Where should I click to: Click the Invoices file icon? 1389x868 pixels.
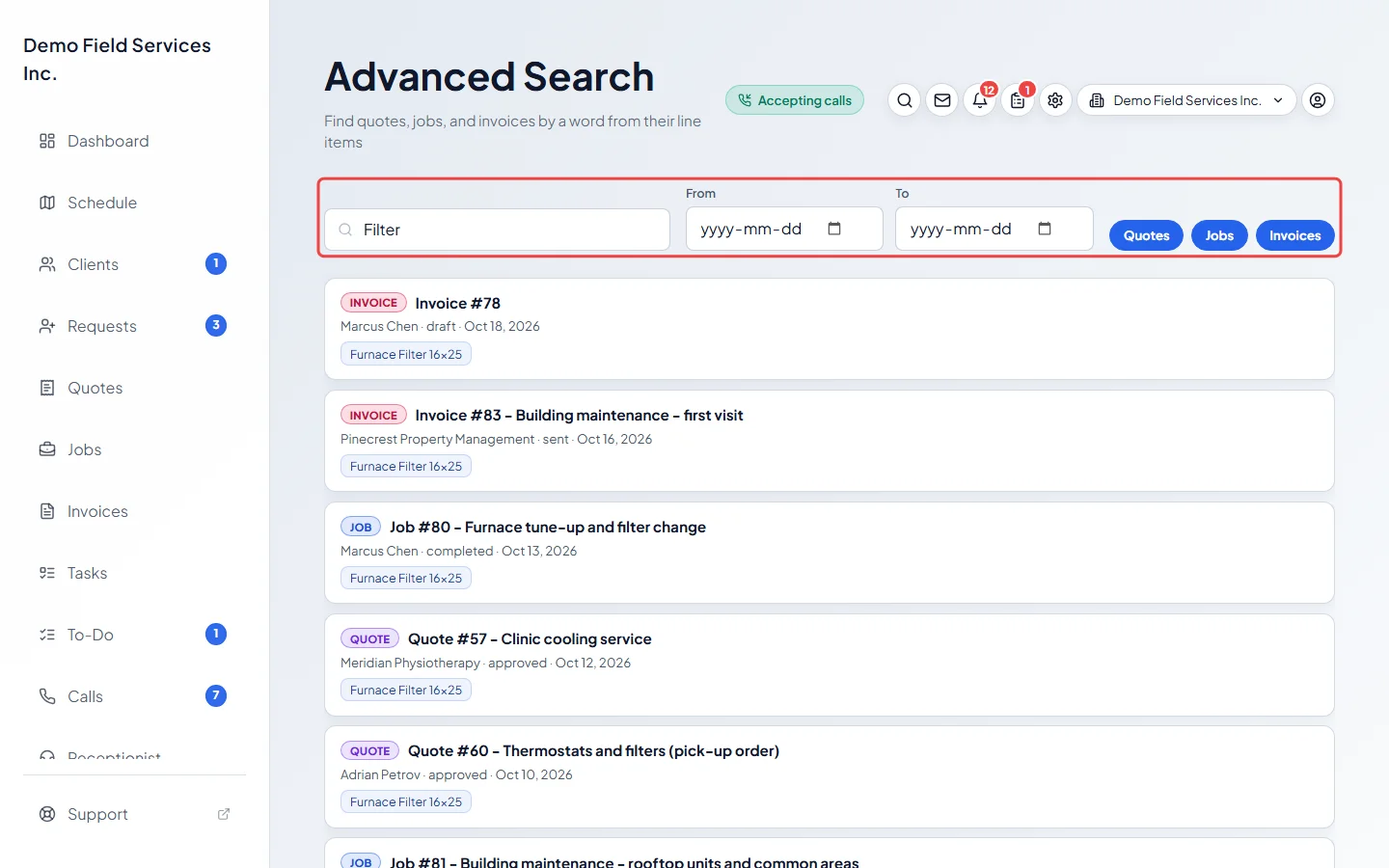pos(47,511)
